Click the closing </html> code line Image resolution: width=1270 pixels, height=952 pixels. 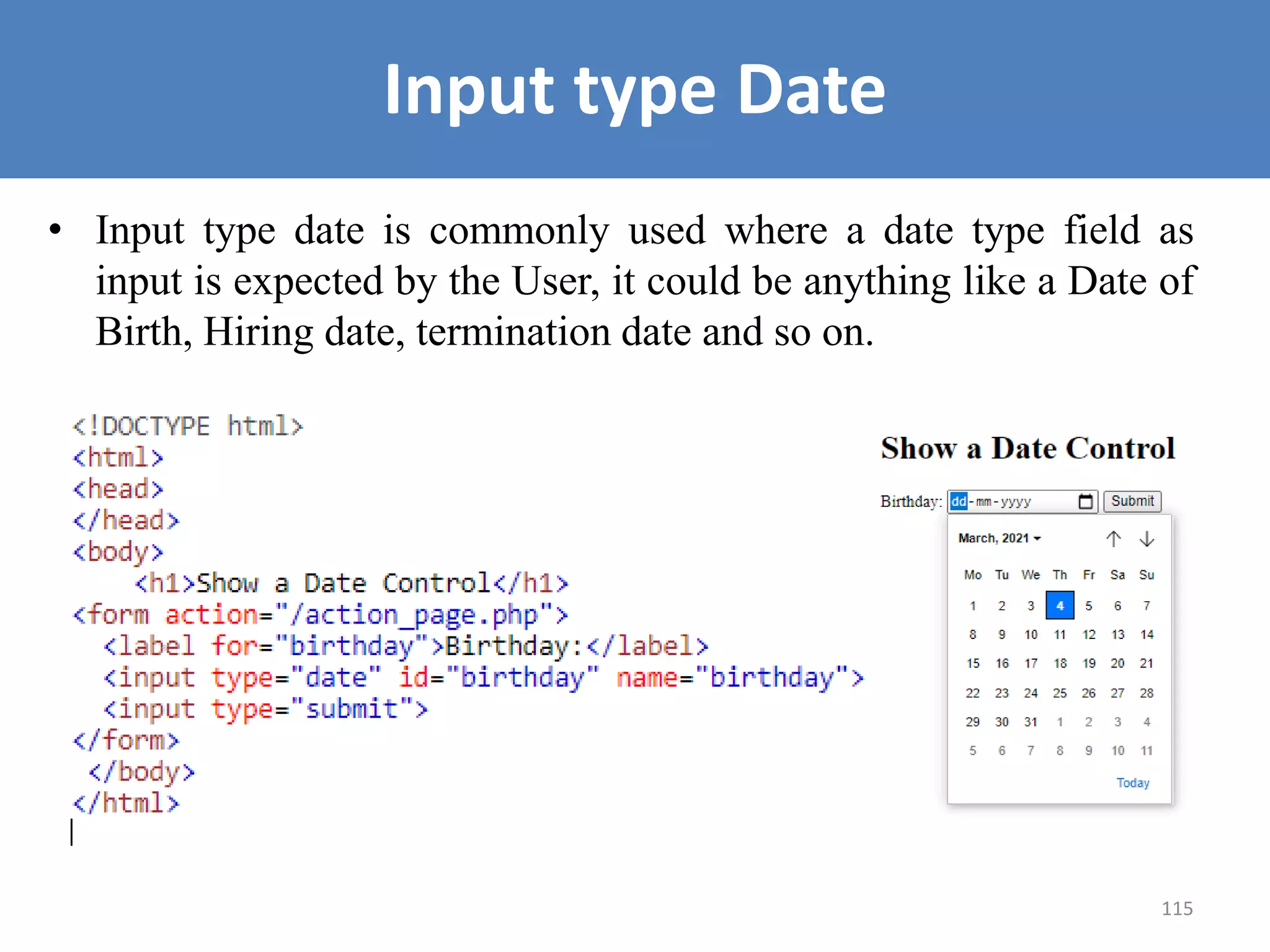pyautogui.click(x=126, y=803)
